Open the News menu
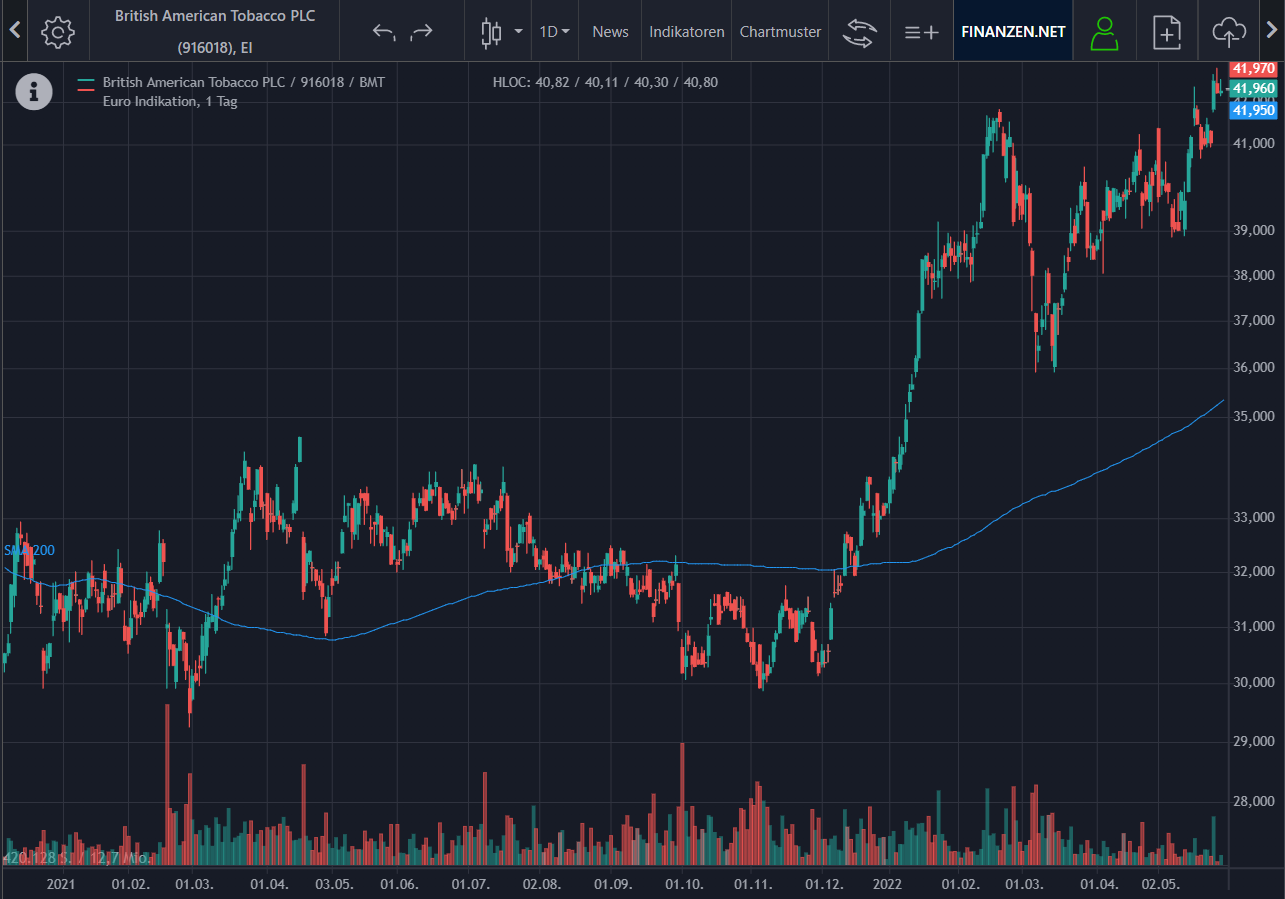The image size is (1285, 899). (x=610, y=32)
